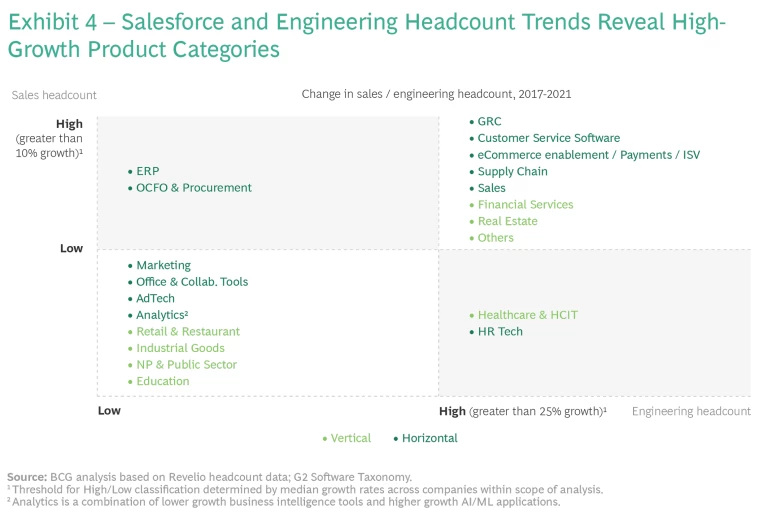Select the AdTech item

click(x=155, y=298)
